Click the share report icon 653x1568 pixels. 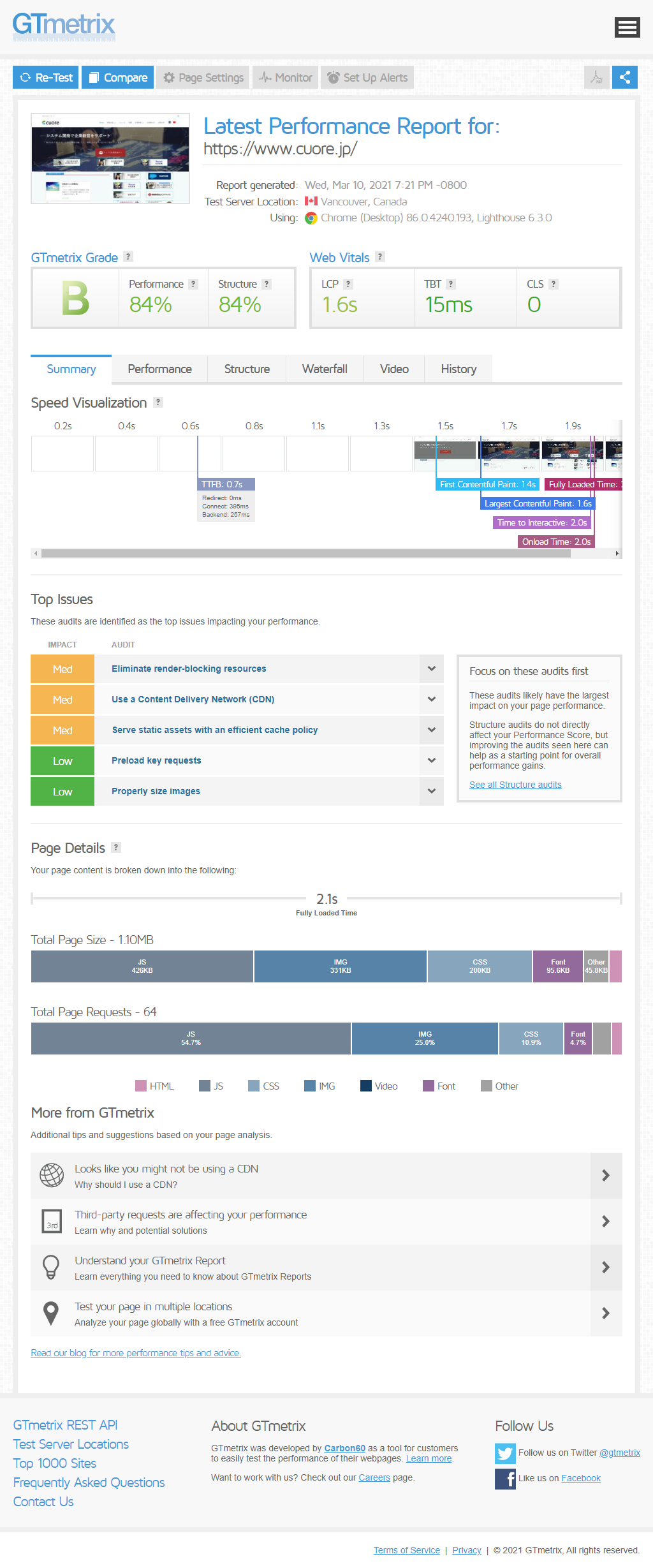click(624, 77)
